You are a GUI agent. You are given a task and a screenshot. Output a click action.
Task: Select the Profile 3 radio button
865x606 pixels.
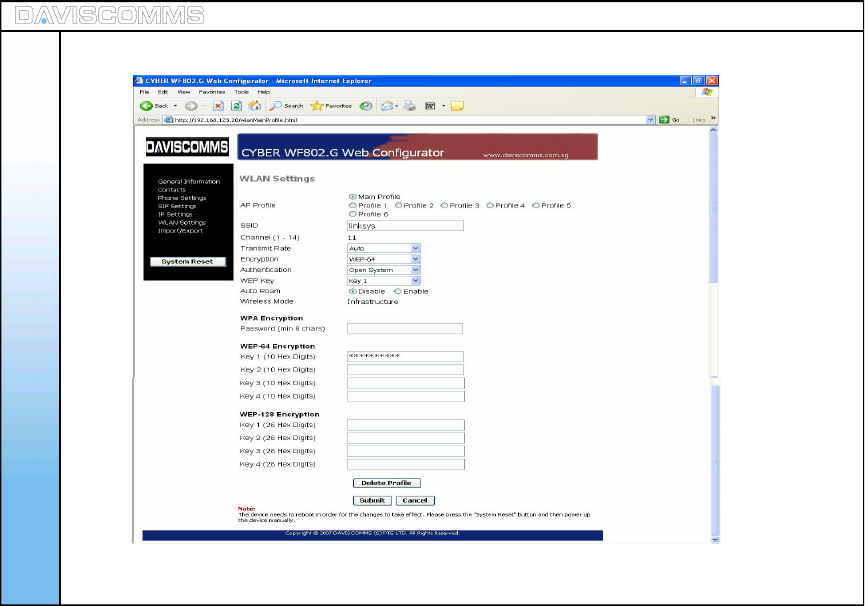444,205
